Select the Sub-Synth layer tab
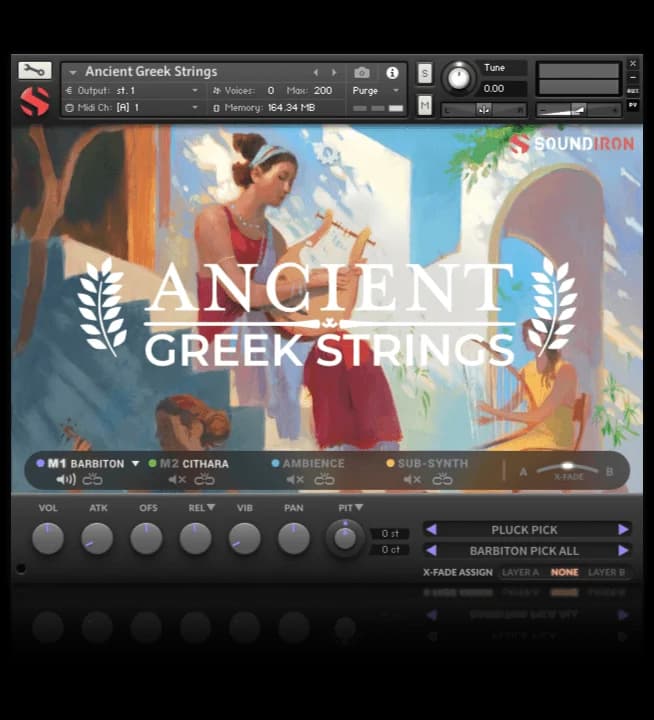The height and width of the screenshot is (720, 654). pyautogui.click(x=433, y=463)
